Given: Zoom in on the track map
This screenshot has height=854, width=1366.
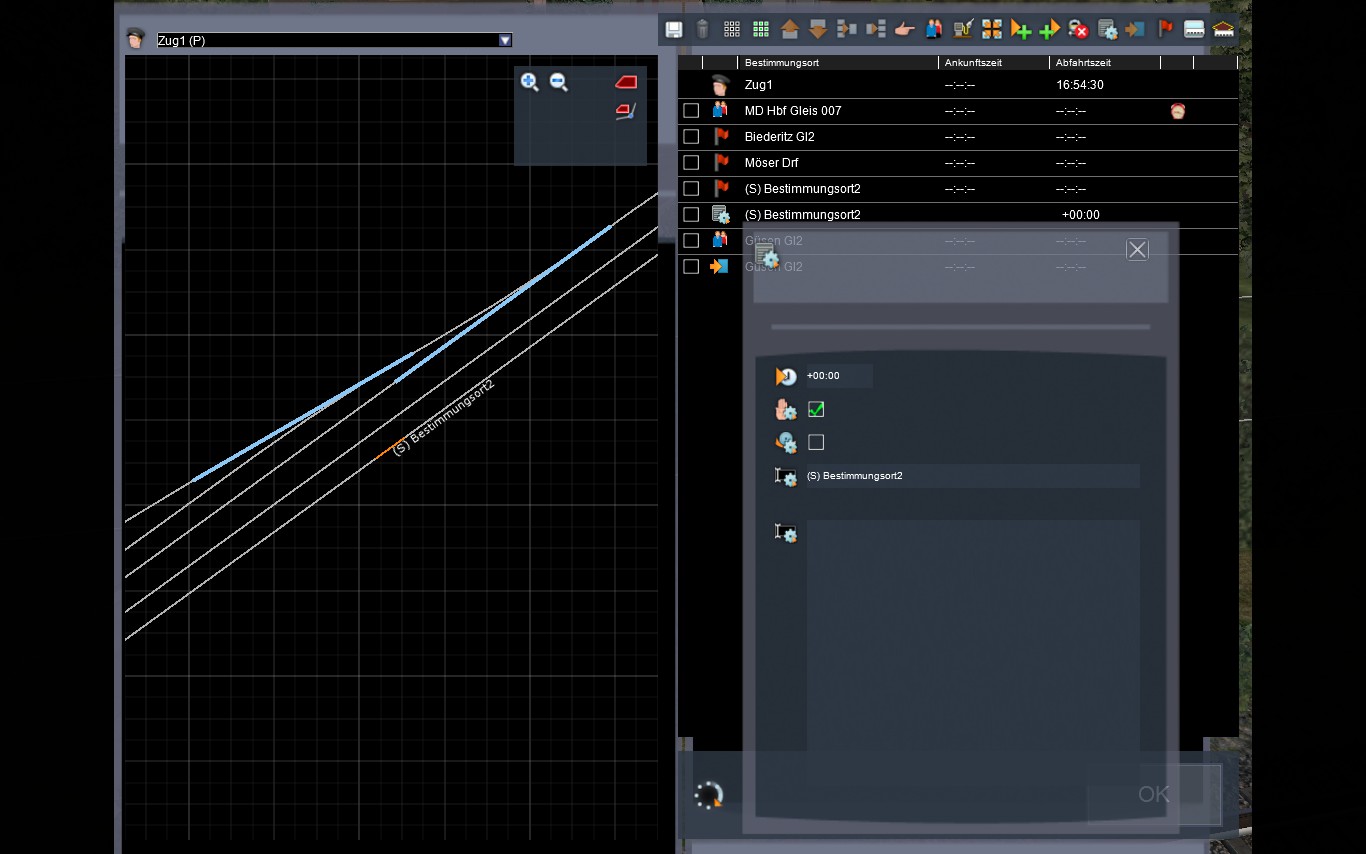Looking at the screenshot, I should tap(530, 83).
